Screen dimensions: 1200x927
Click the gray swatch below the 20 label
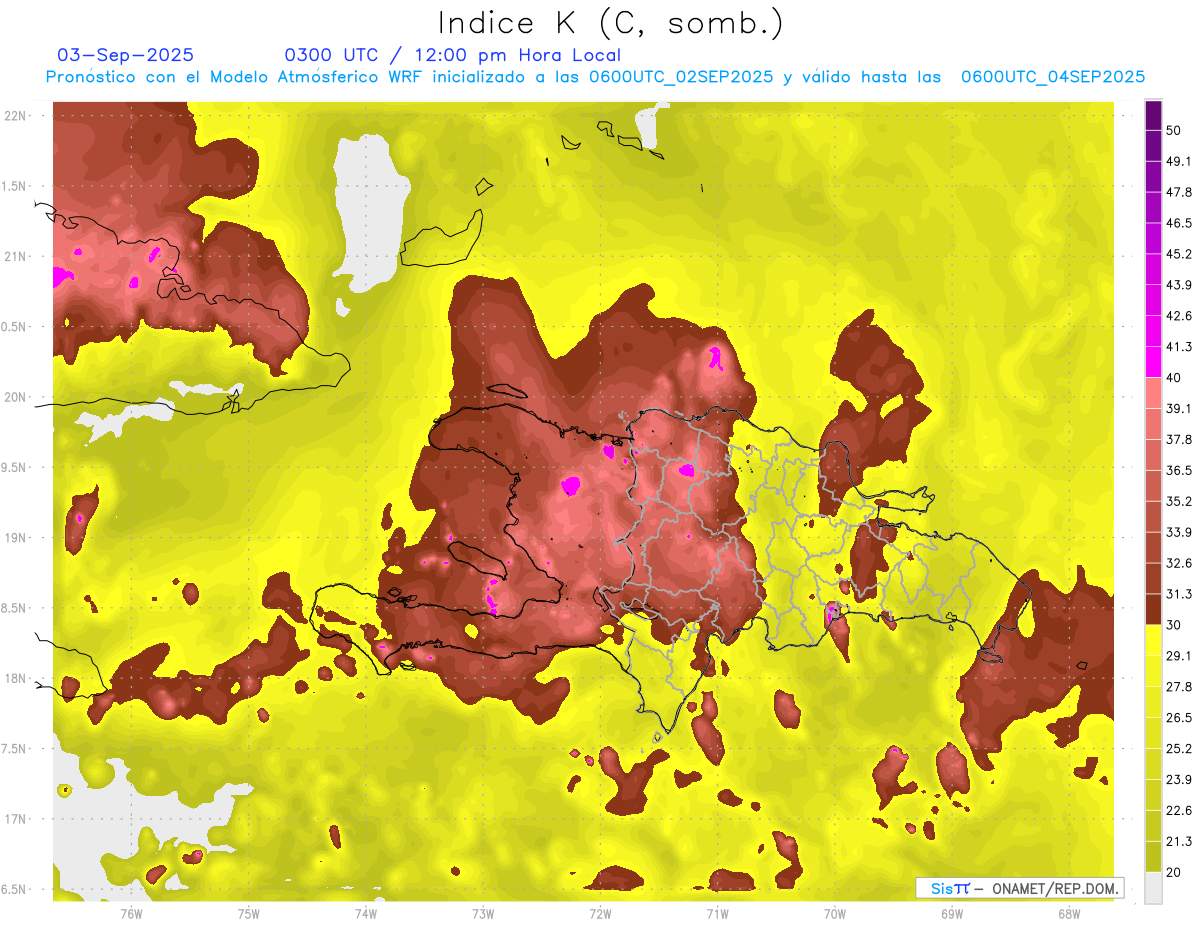1153,888
